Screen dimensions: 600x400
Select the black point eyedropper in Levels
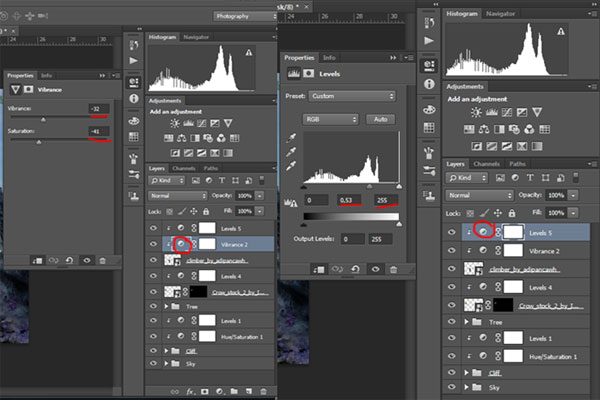tap(291, 138)
